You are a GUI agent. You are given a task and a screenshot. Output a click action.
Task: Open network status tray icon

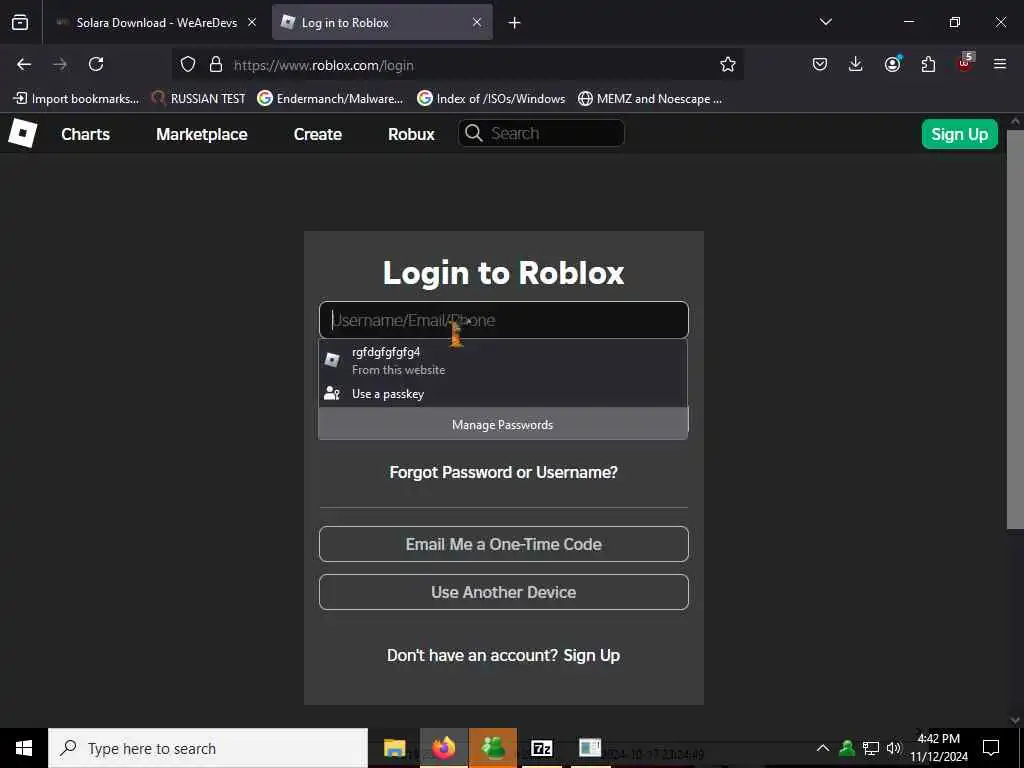coord(871,748)
